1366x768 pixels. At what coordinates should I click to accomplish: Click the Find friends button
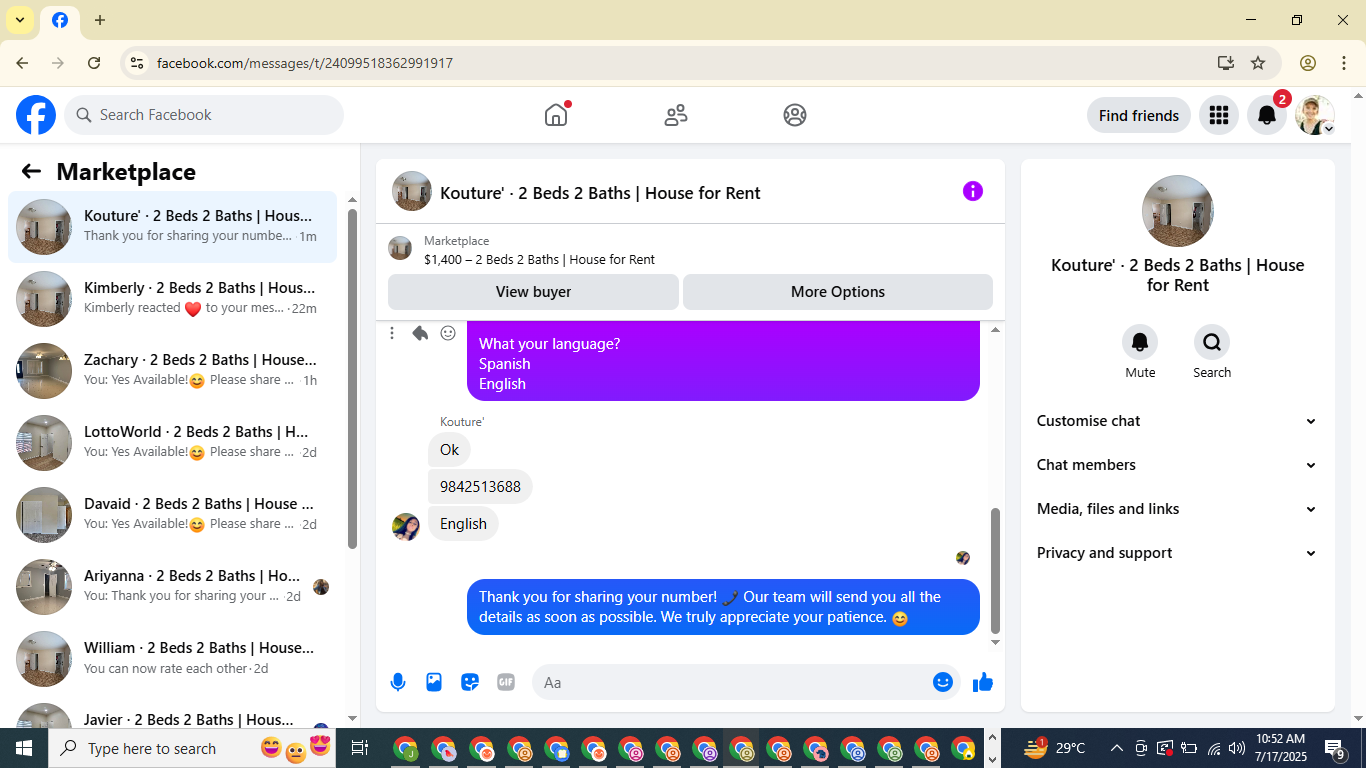(x=1139, y=115)
